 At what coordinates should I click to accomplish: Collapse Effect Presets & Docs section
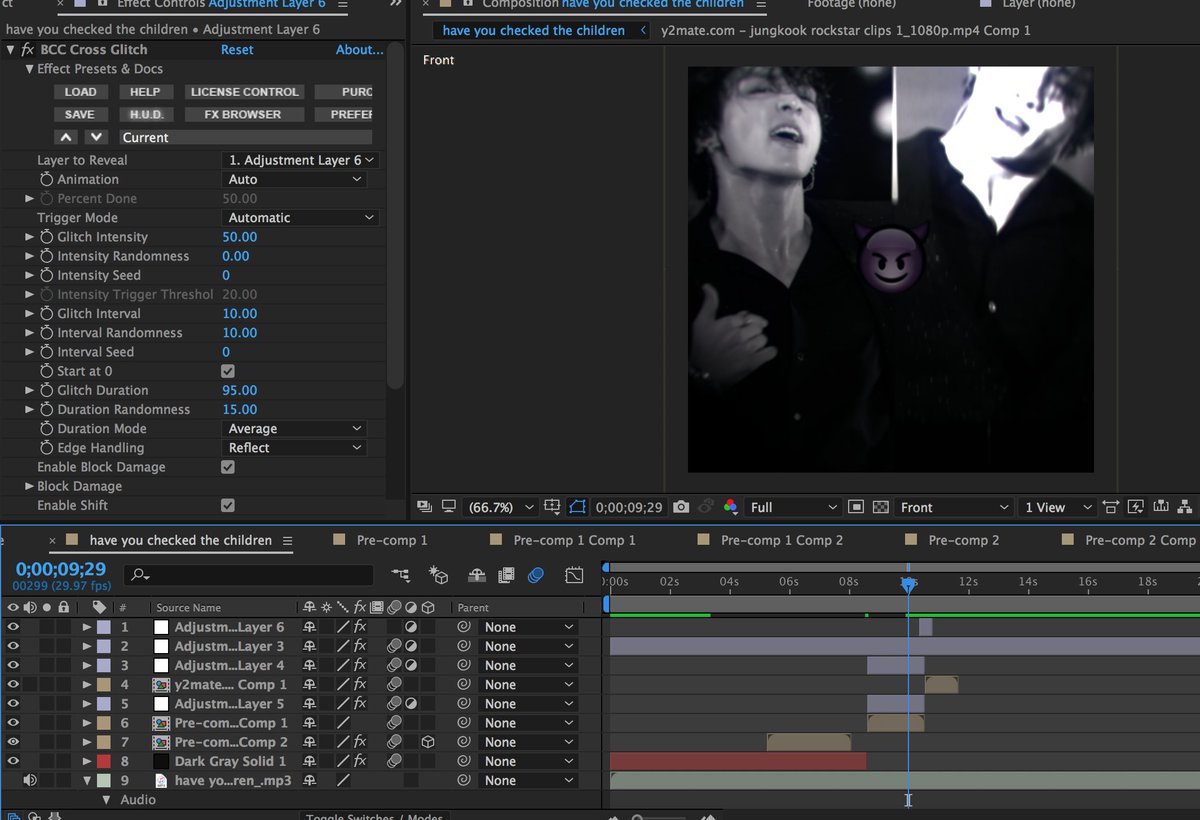click(x=30, y=69)
